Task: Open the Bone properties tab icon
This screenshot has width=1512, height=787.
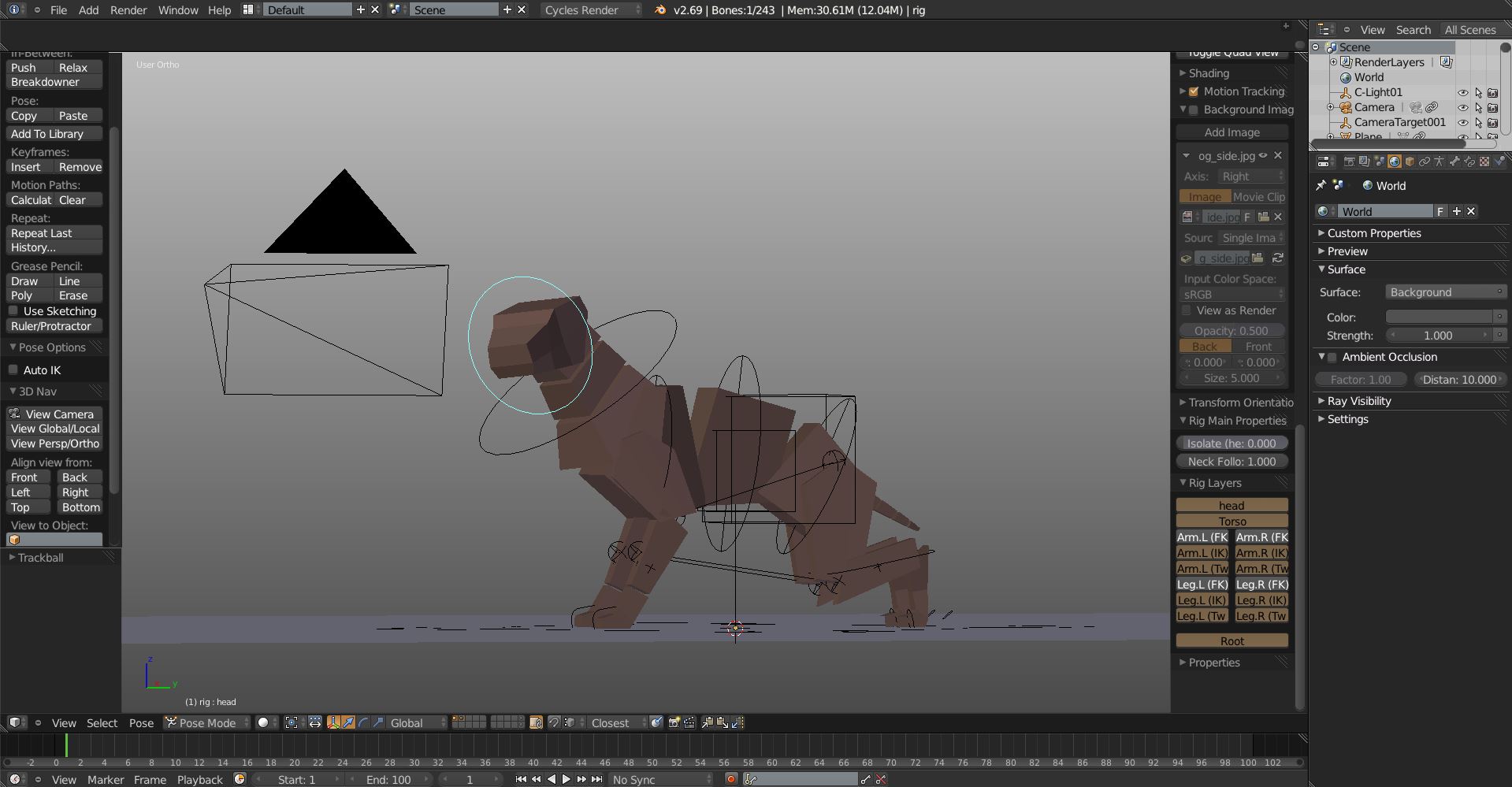Action: pos(1454,161)
